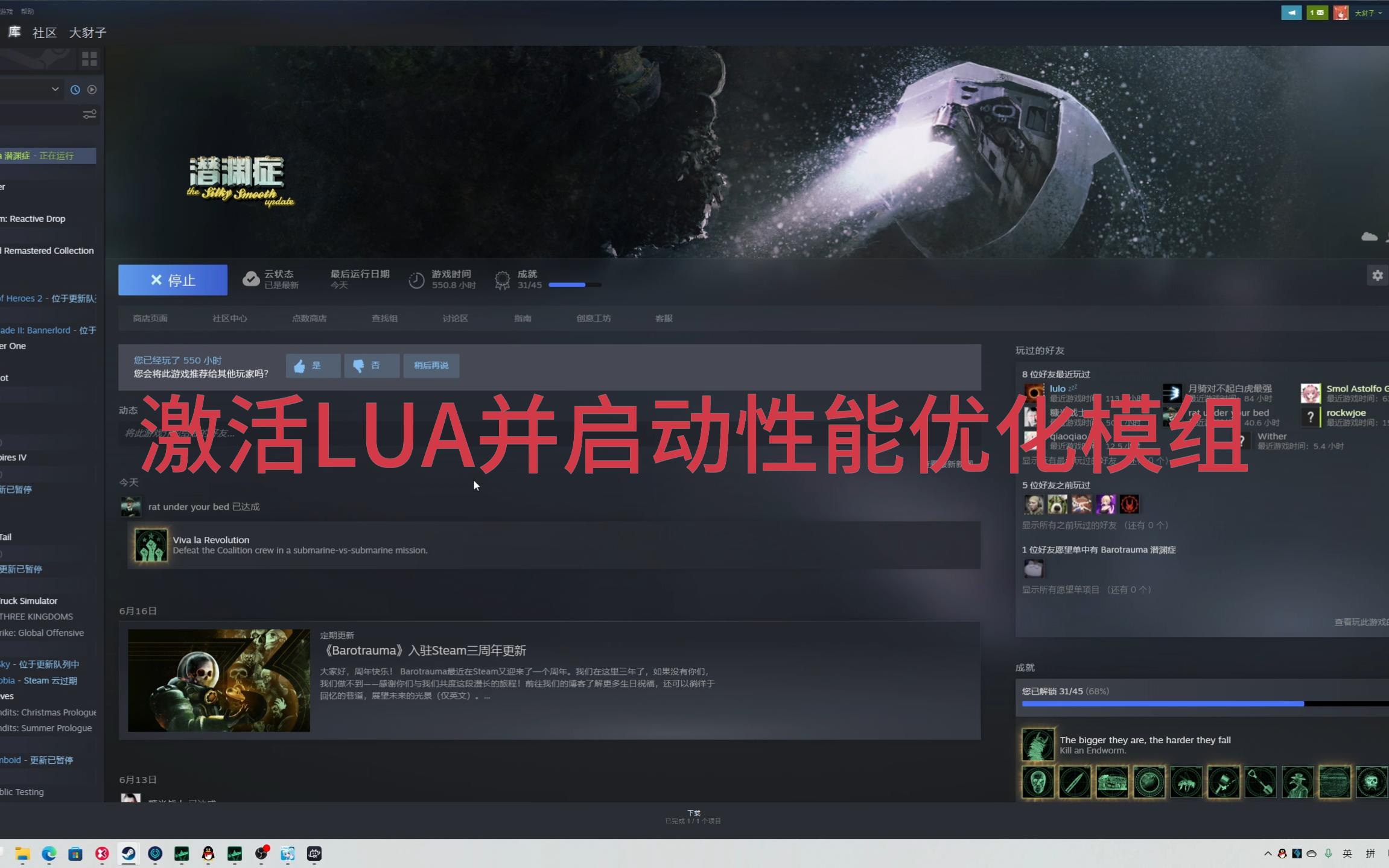The width and height of the screenshot is (1389, 868).
Task: Click the achievements ribbon icon
Action: coord(502,280)
